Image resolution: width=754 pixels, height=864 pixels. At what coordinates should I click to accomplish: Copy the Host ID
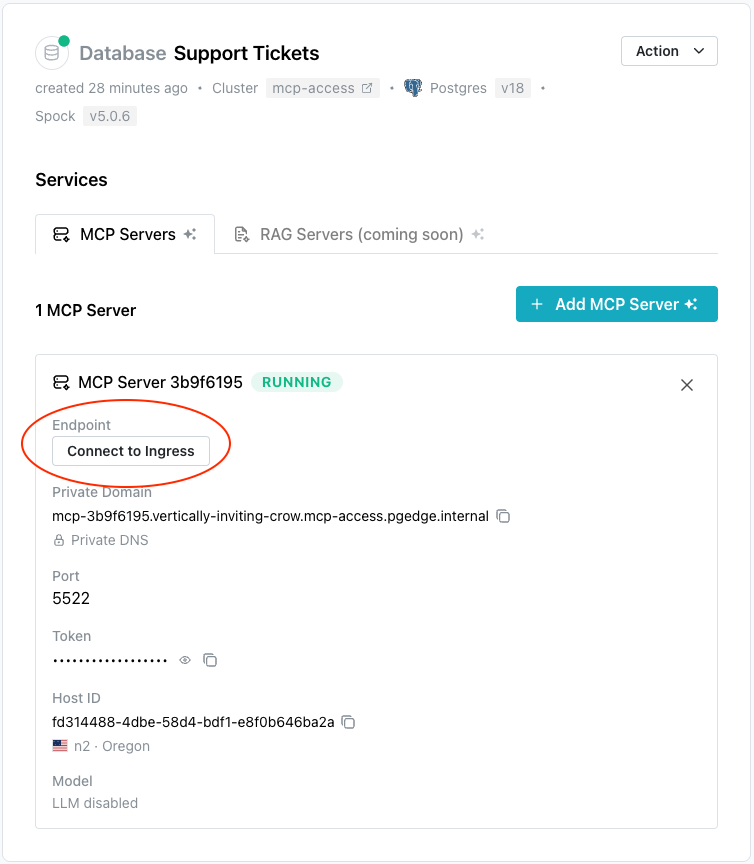coord(347,721)
